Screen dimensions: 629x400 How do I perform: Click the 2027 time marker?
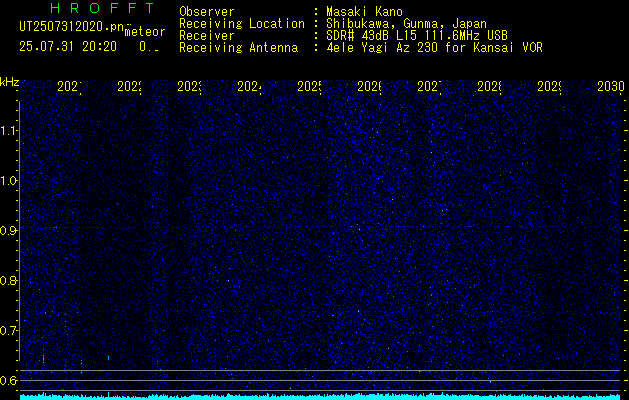pyautogui.click(x=429, y=86)
